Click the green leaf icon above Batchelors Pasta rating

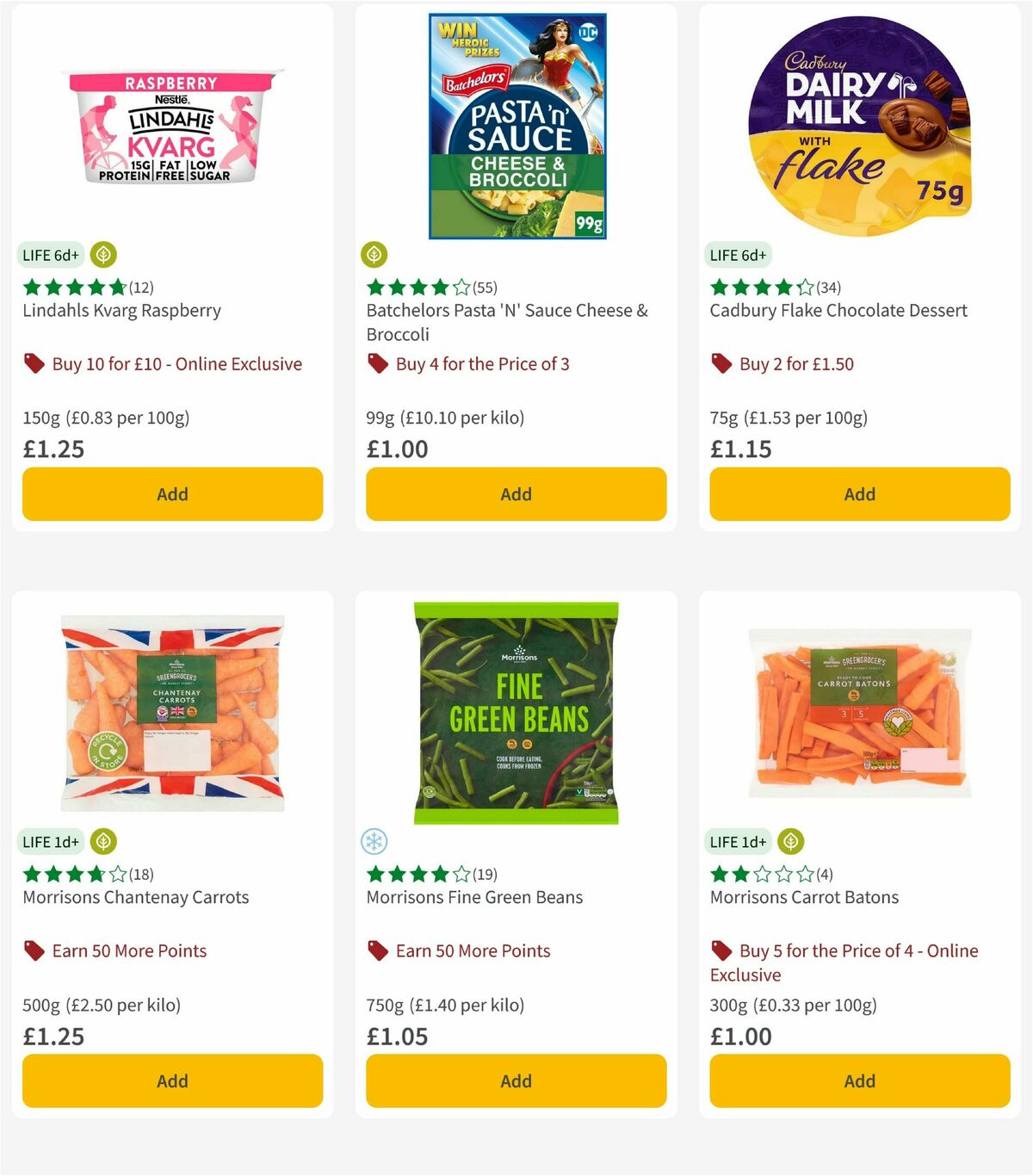[374, 255]
